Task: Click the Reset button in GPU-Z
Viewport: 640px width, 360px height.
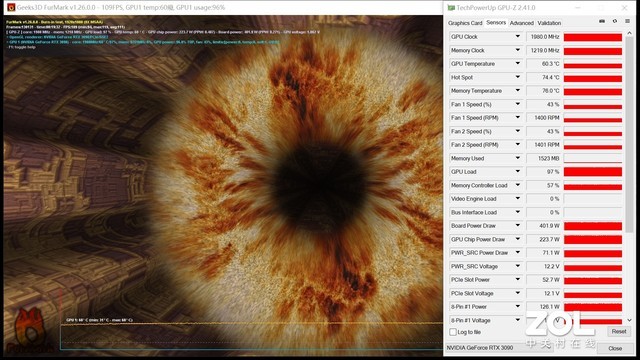Action: [619, 331]
